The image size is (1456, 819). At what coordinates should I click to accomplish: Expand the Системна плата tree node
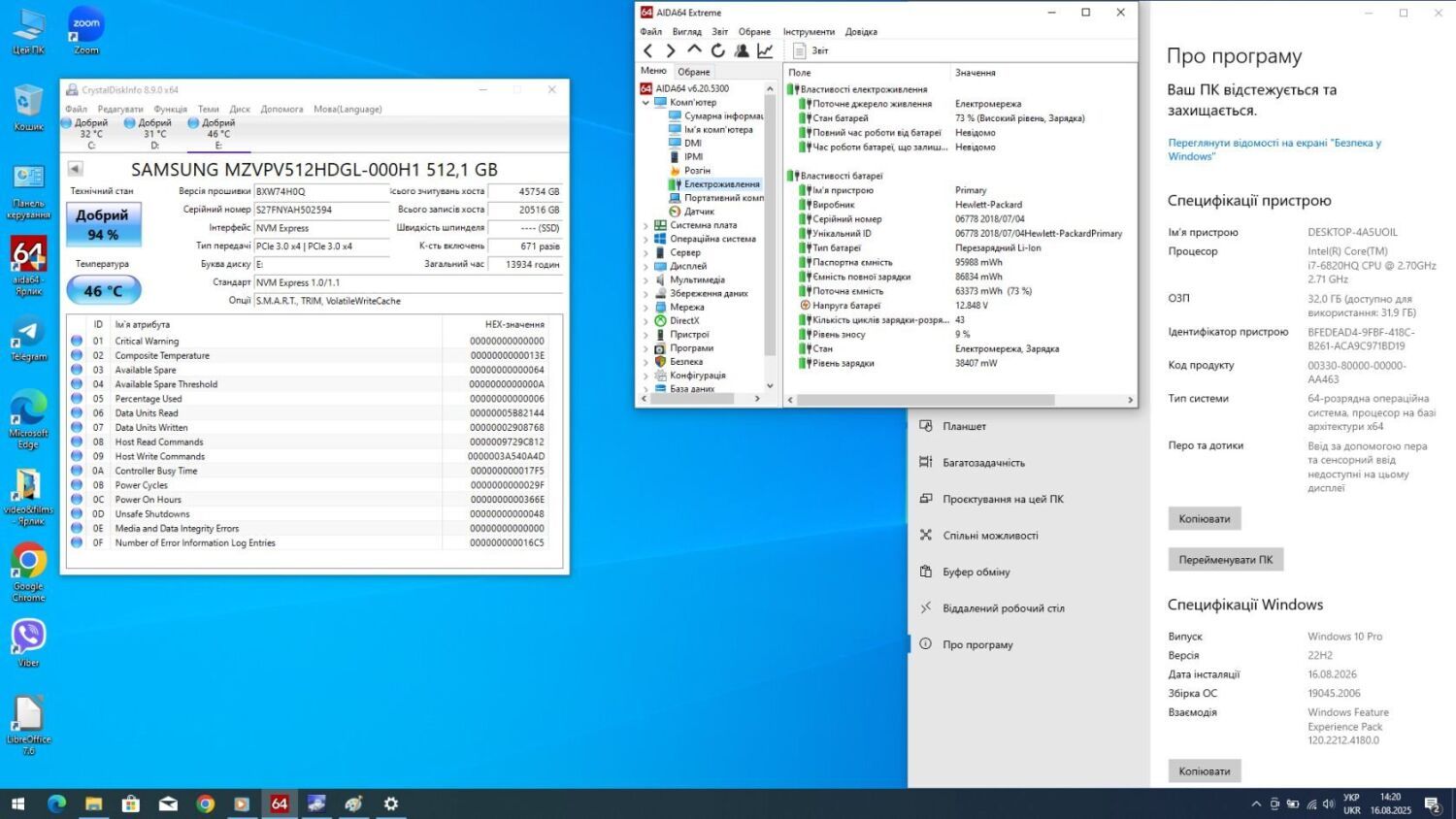point(645,225)
